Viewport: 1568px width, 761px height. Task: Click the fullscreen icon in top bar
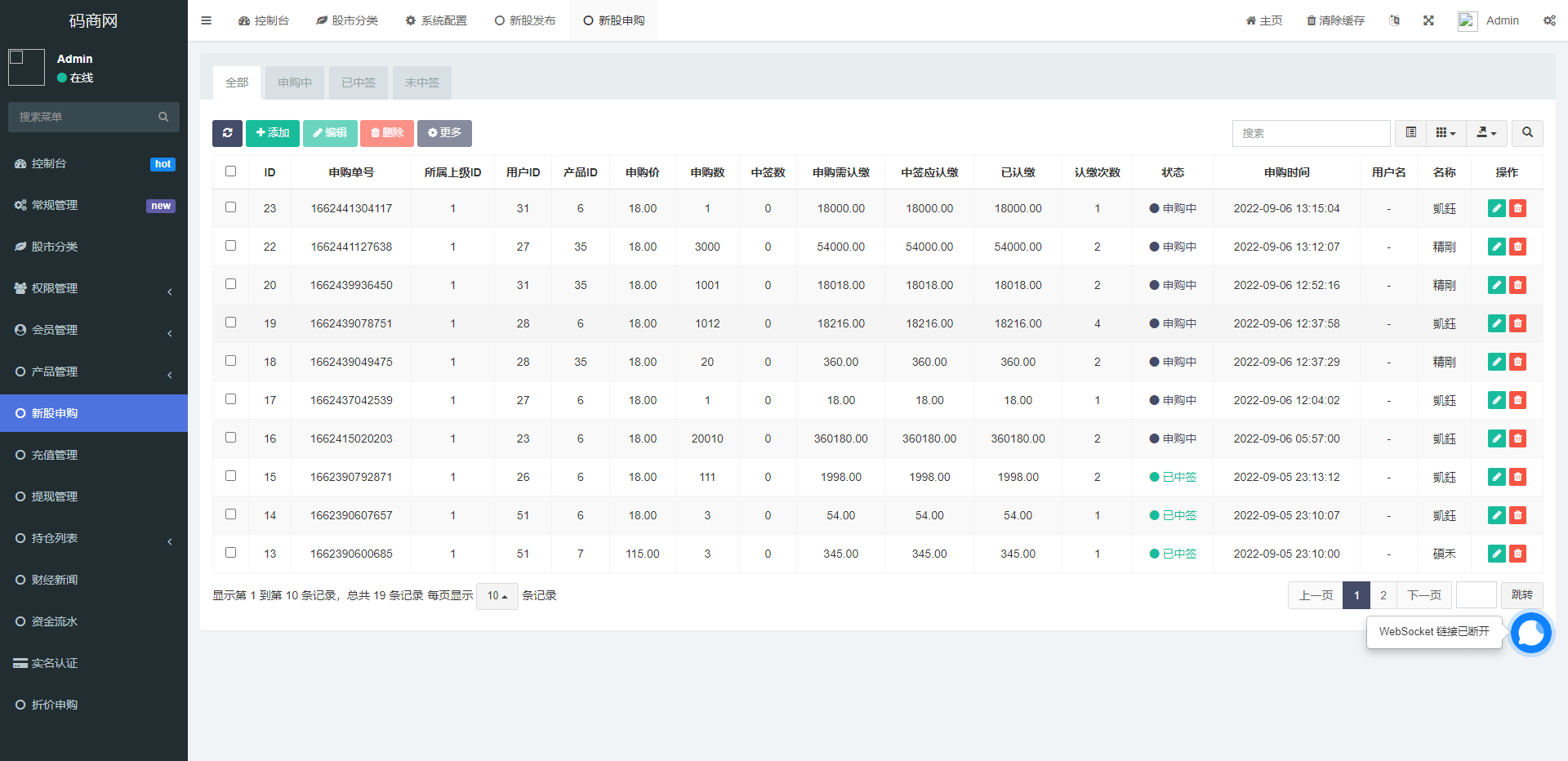coord(1428,20)
